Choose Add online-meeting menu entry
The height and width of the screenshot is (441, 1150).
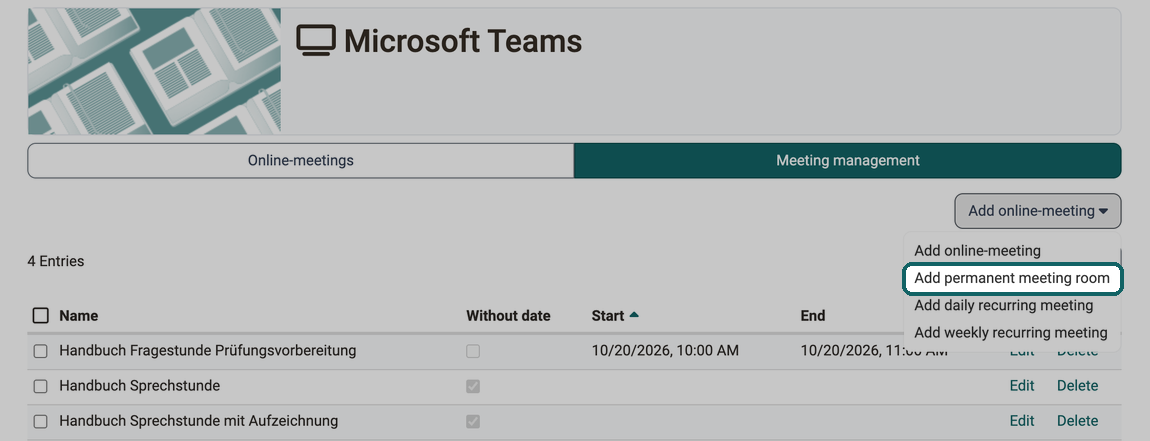coord(977,251)
